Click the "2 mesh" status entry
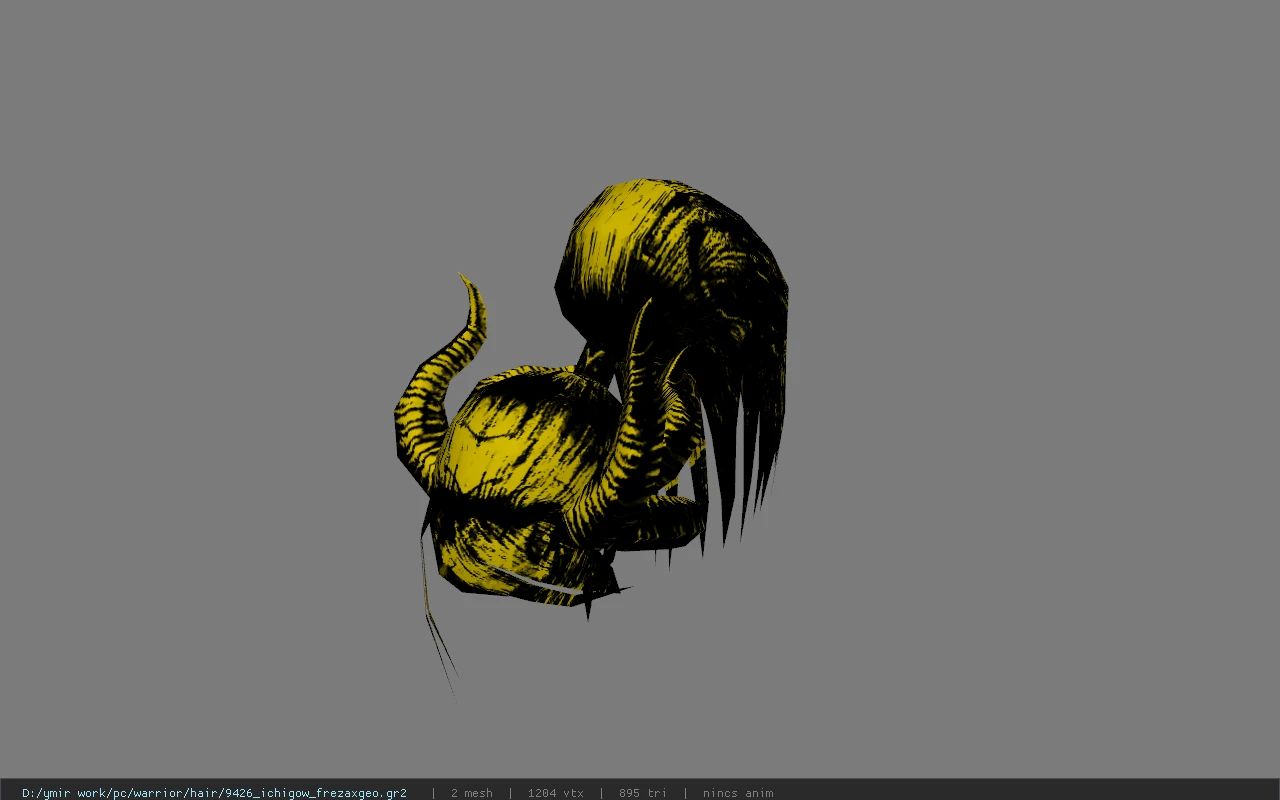1280x800 pixels. click(x=471, y=793)
